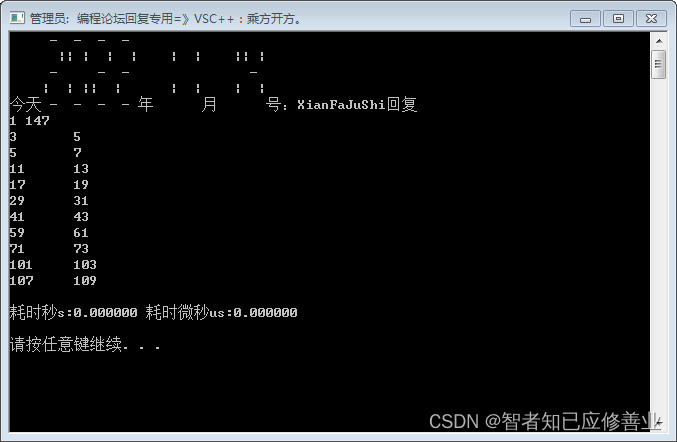677x442 pixels.
Task: Click the XianFaJuShi回复 text in console
Action: click(x=357, y=104)
